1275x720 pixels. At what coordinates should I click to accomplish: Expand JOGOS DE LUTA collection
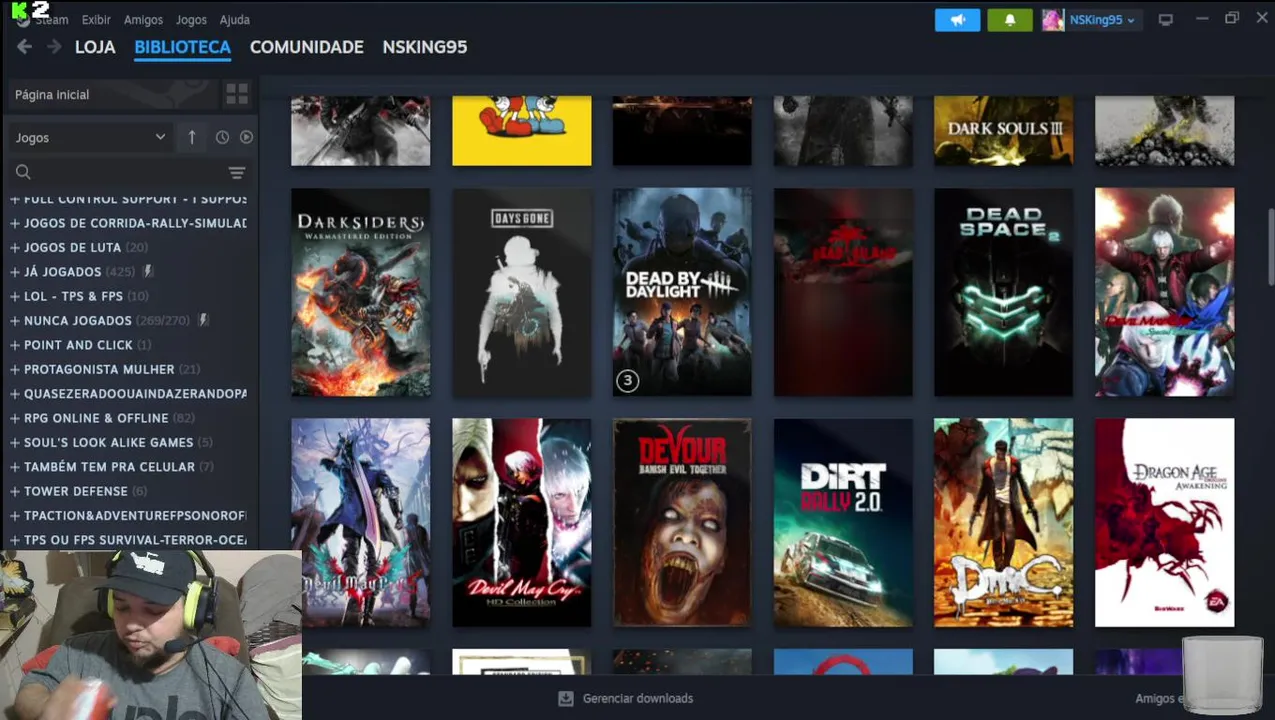click(15, 247)
